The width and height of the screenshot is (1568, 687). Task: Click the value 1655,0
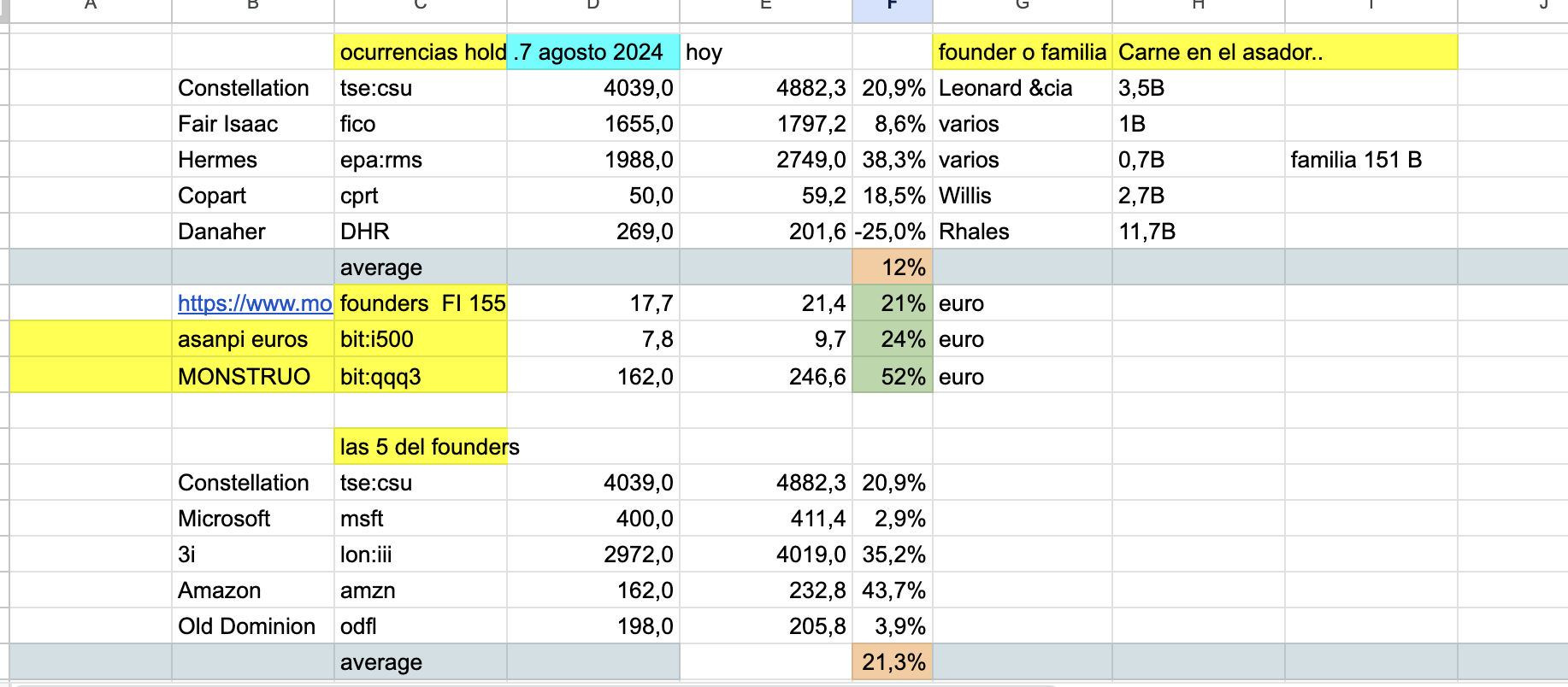coord(593,124)
